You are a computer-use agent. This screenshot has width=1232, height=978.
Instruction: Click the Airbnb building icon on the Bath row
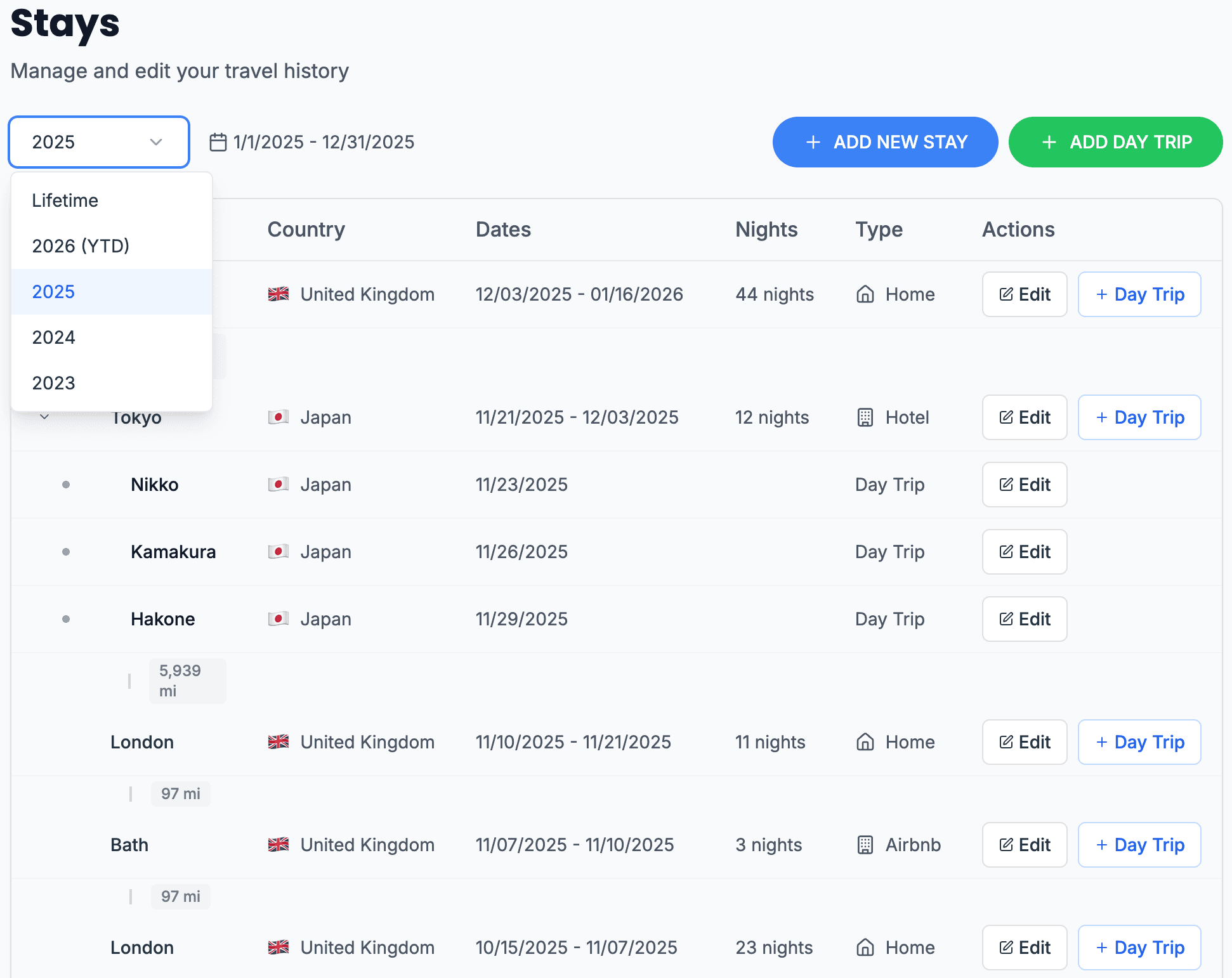click(865, 844)
